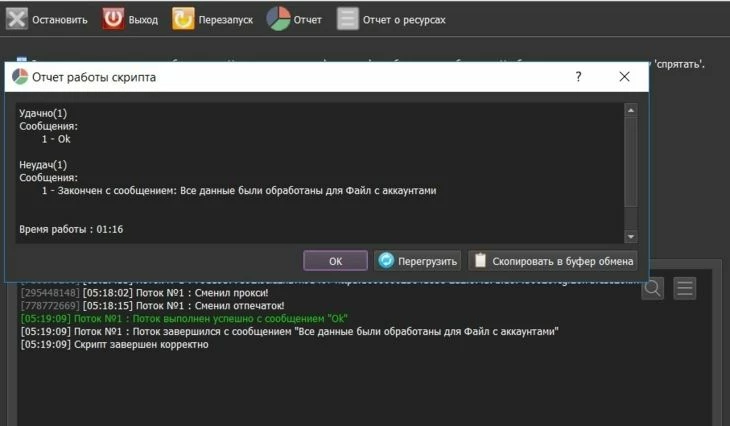This screenshot has height=426, width=730.
Task: Click the Отчет toolbar label
Action: coord(307,20)
